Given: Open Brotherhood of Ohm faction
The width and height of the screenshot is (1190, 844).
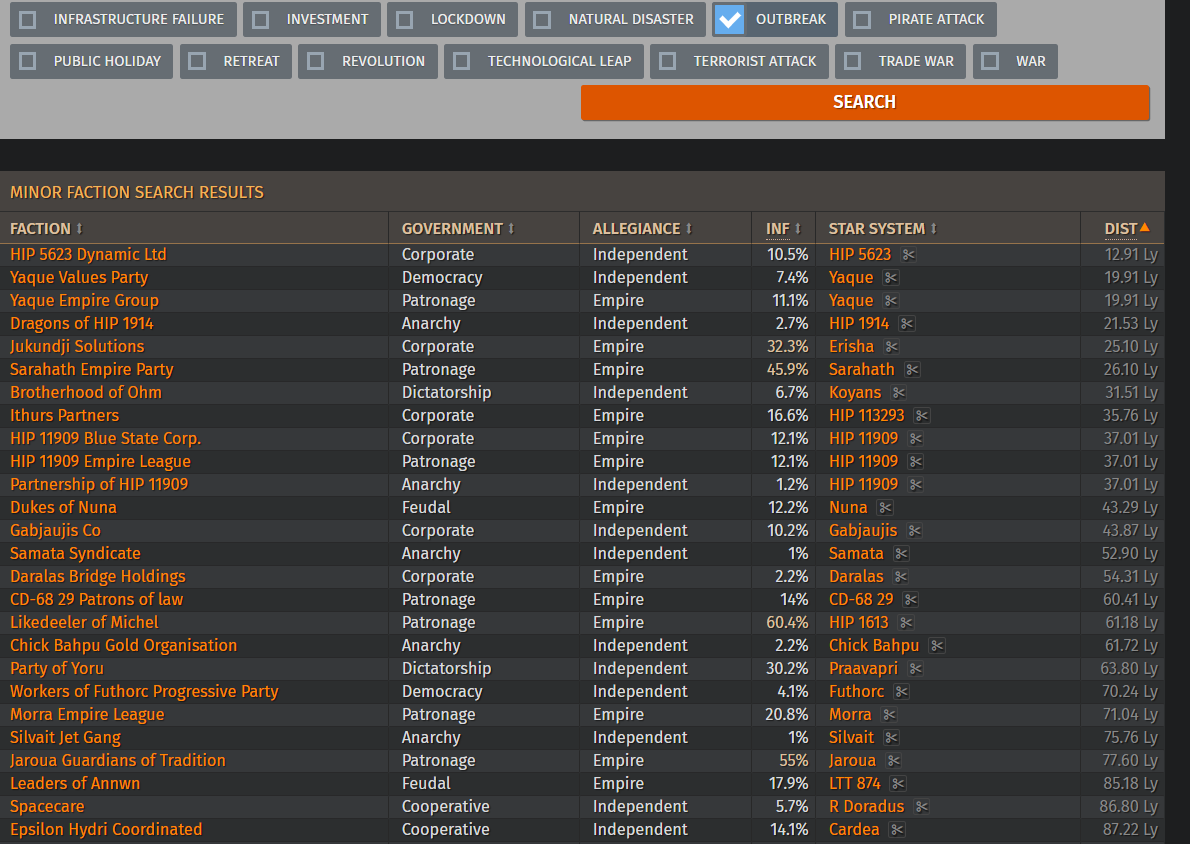Looking at the screenshot, I should pos(86,392).
